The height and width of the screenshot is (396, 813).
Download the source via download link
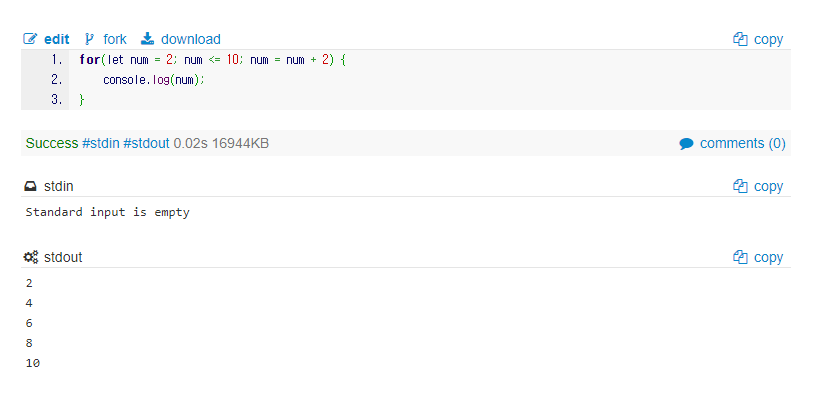click(191, 39)
